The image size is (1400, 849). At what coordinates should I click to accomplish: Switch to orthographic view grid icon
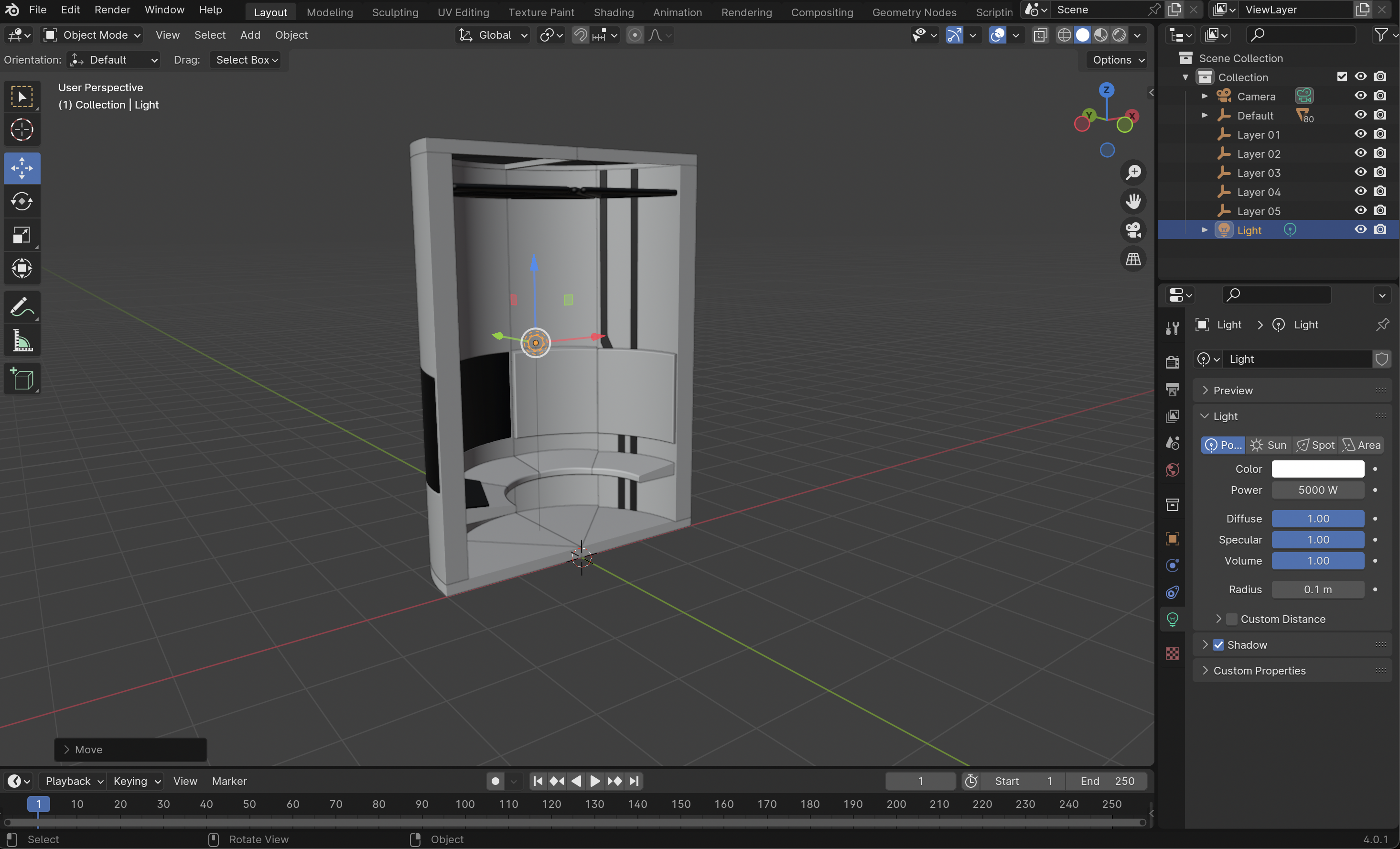[1133, 259]
